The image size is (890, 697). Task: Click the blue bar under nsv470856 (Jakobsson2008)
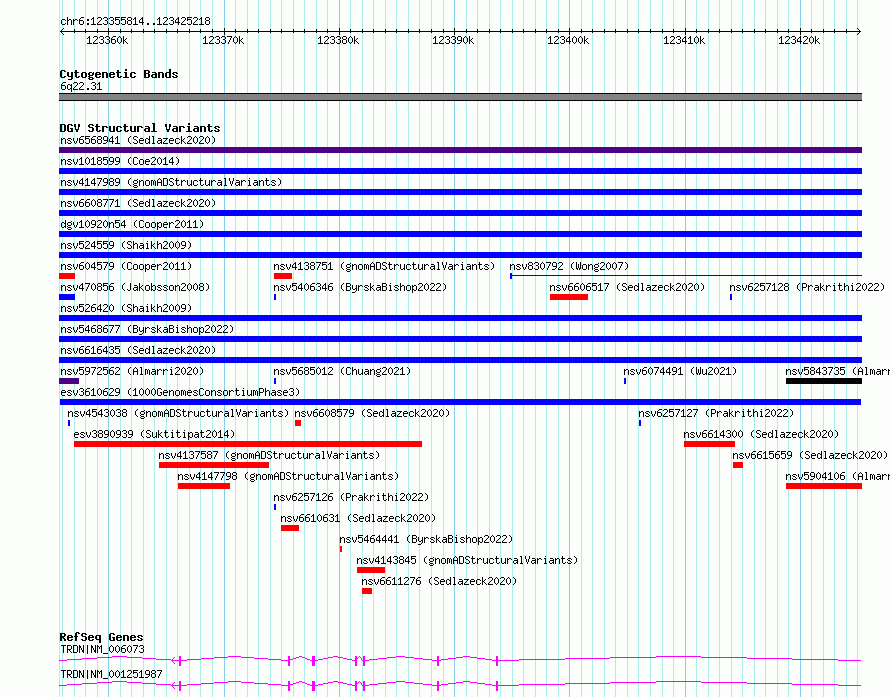pyautogui.click(x=67, y=297)
